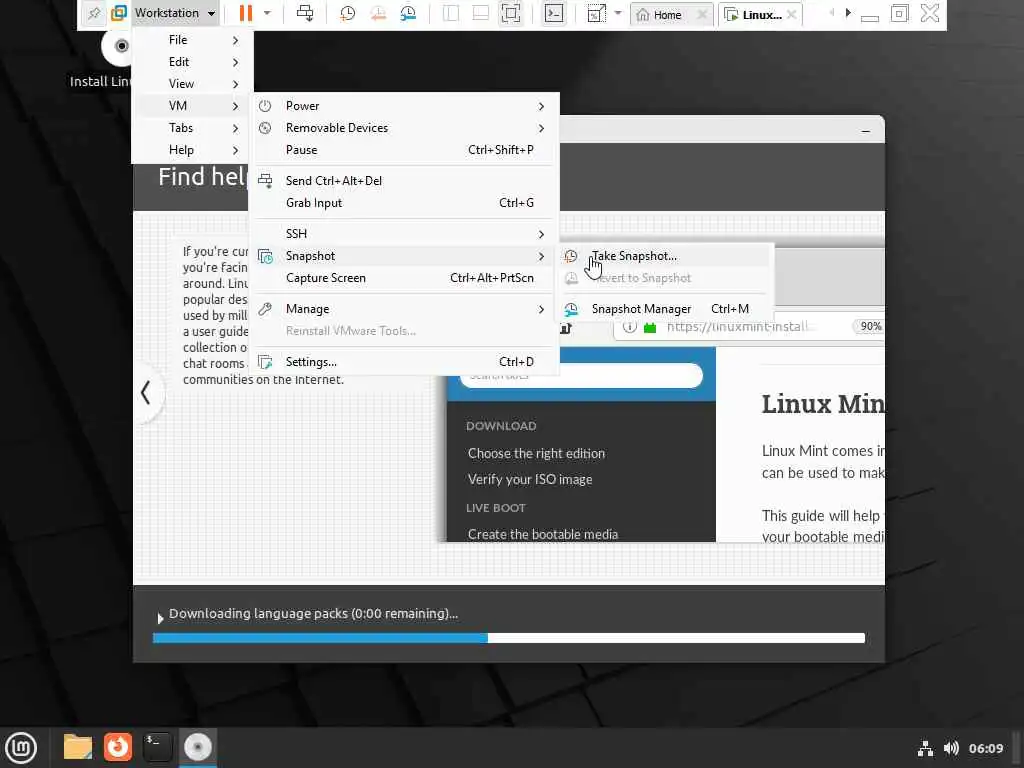Click the volume speaker tray icon
1024x768 pixels.
point(951,748)
